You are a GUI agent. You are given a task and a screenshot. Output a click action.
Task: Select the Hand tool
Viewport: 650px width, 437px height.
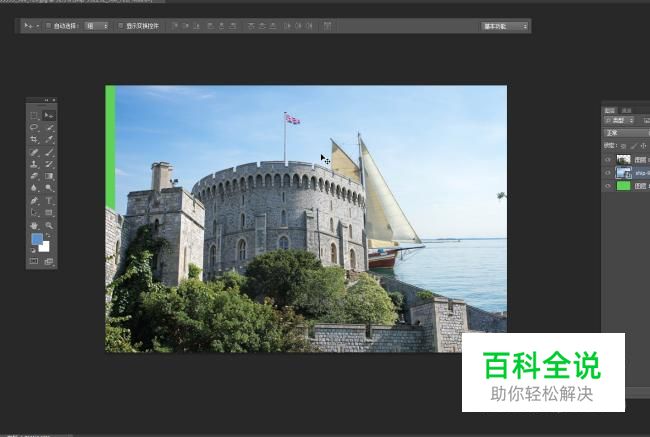(x=34, y=226)
